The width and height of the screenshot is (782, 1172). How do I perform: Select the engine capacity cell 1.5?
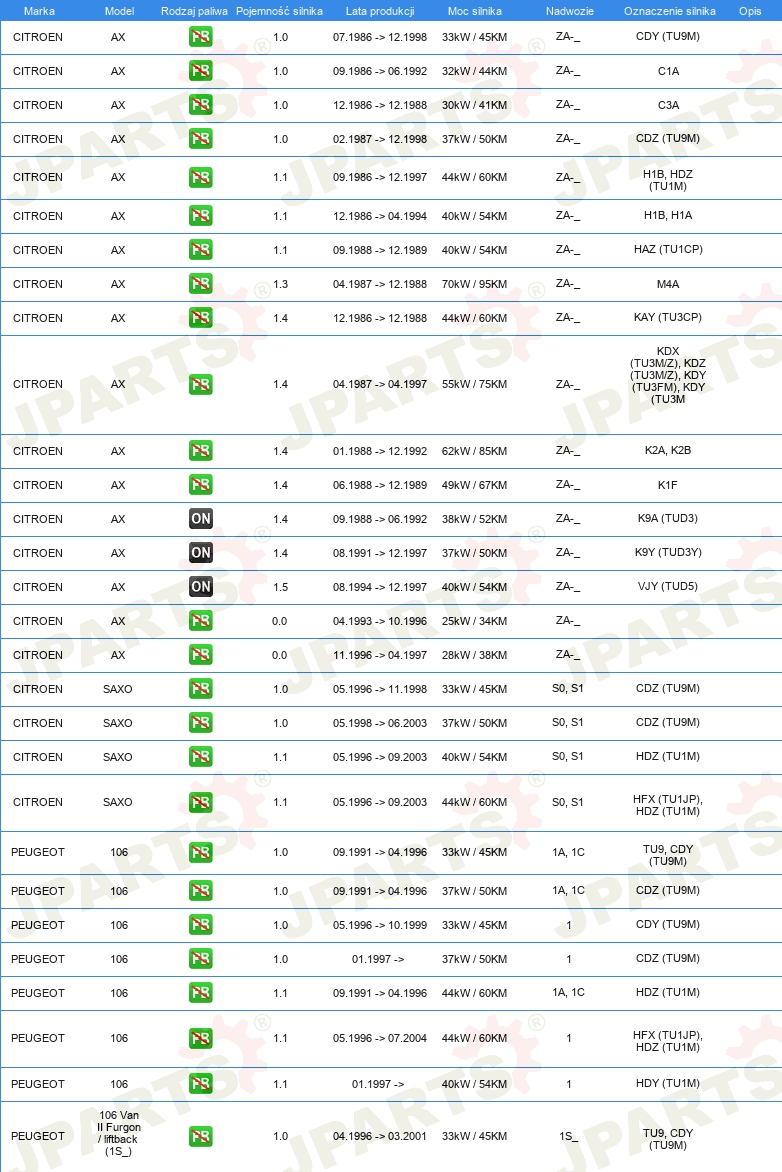point(280,587)
